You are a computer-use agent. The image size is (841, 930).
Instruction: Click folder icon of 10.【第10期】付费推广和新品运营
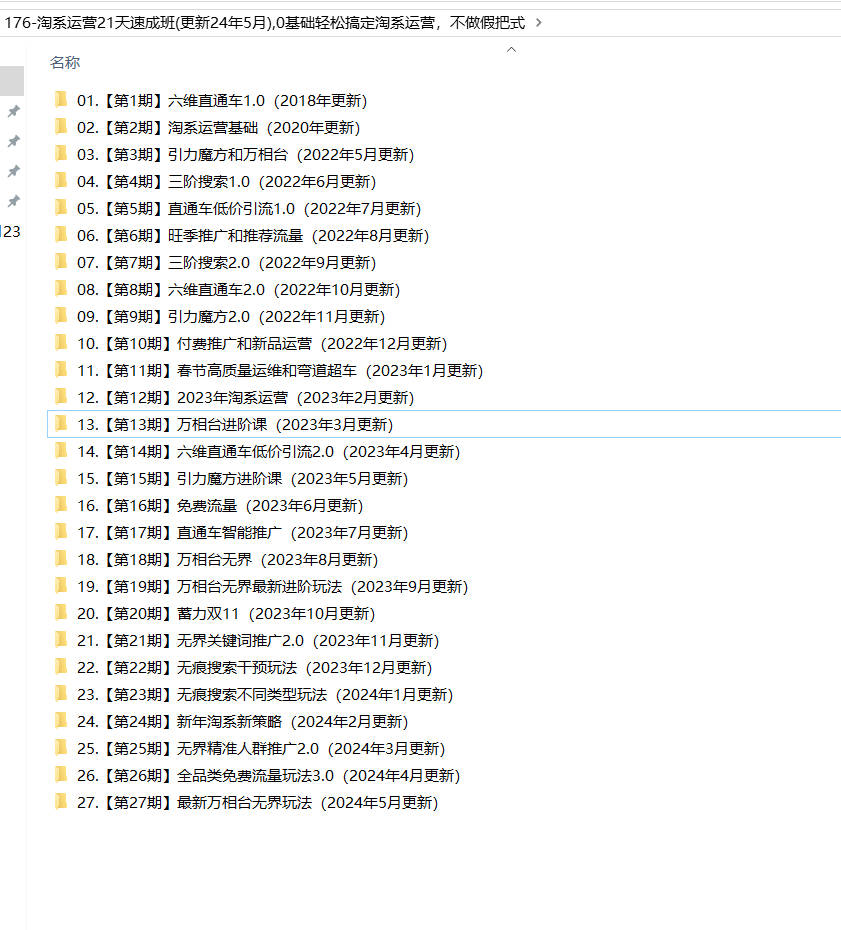point(61,342)
